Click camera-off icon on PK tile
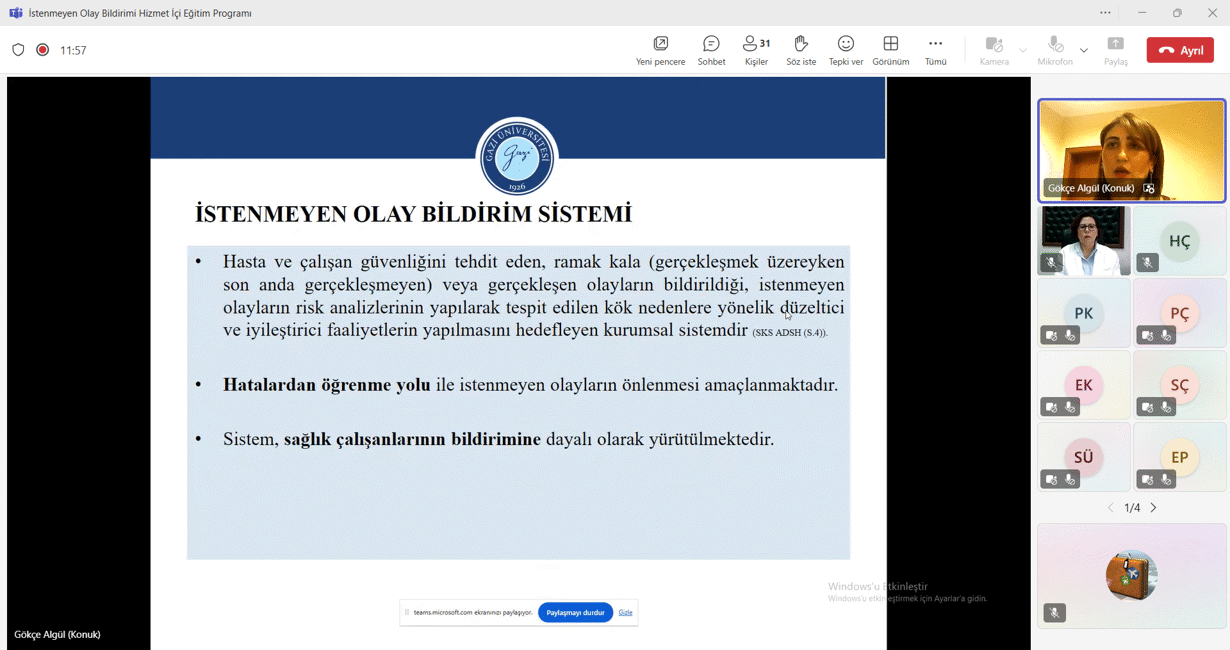The image size is (1230, 650). (1051, 337)
